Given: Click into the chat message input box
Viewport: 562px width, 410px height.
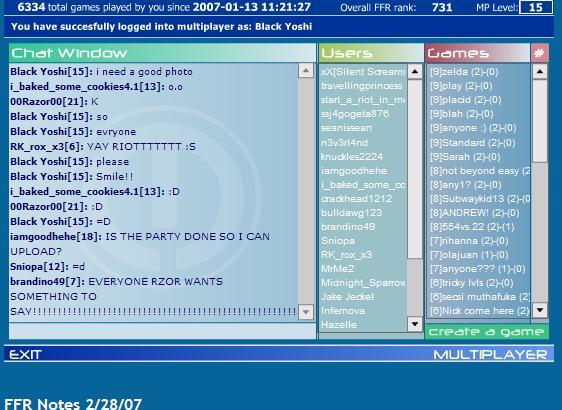Looking at the screenshot, I should tap(162, 331).
